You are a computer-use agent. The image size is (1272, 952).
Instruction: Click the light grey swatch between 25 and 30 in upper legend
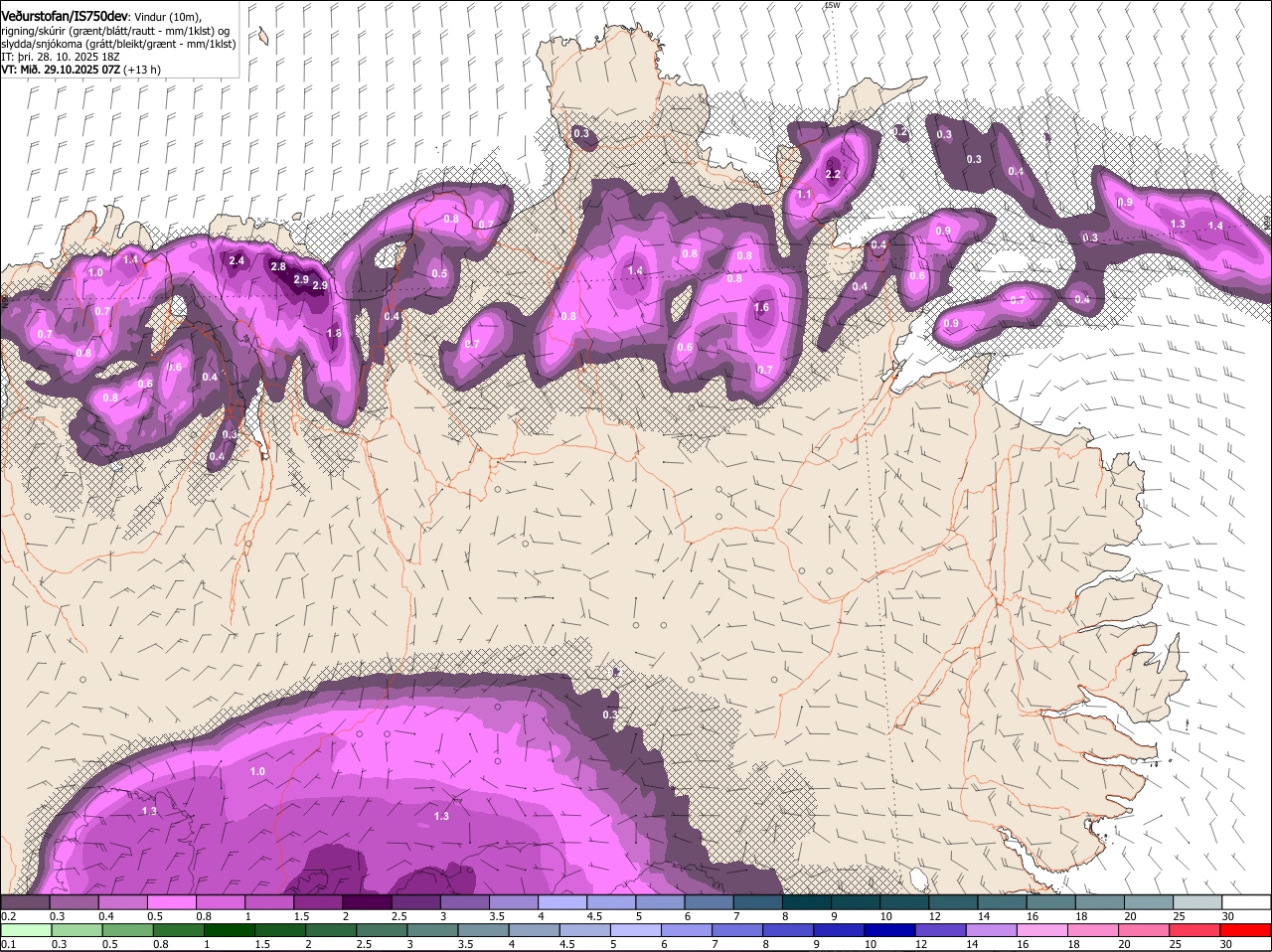1196,902
